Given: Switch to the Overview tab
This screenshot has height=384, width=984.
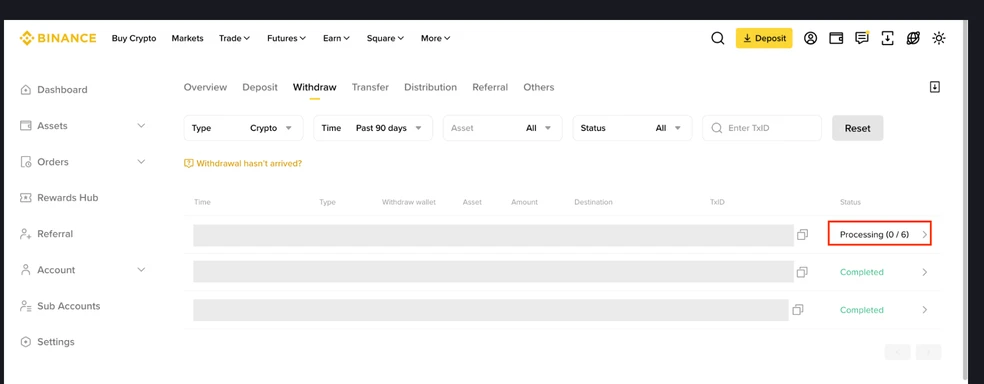Looking at the screenshot, I should (x=205, y=87).
